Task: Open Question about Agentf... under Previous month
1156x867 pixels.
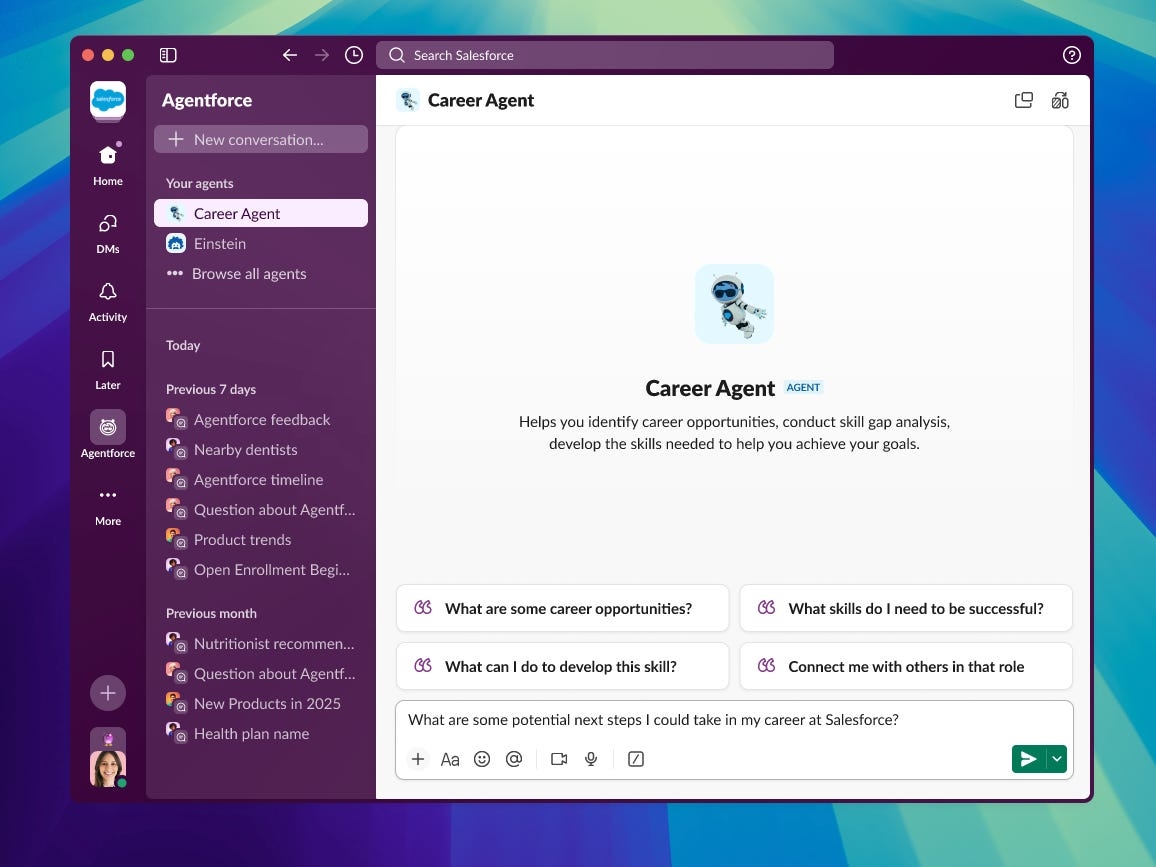Action: coord(260,674)
